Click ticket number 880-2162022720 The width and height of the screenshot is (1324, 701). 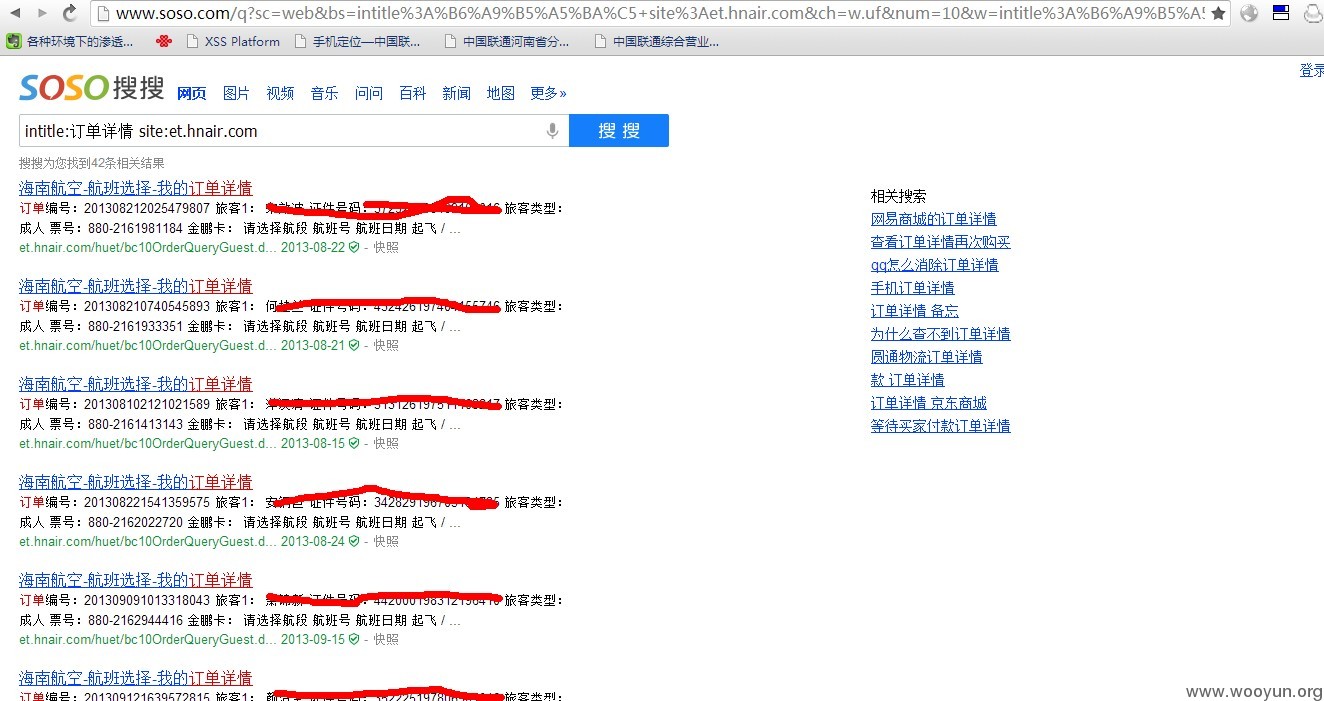(x=135, y=522)
